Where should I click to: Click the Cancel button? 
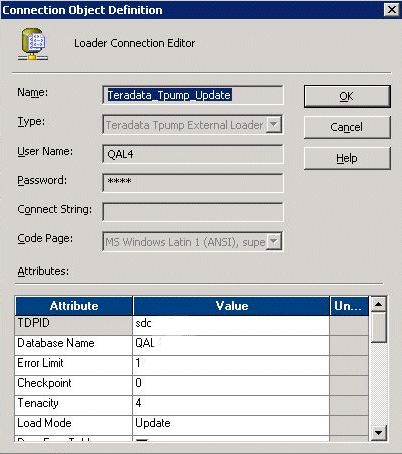347,127
